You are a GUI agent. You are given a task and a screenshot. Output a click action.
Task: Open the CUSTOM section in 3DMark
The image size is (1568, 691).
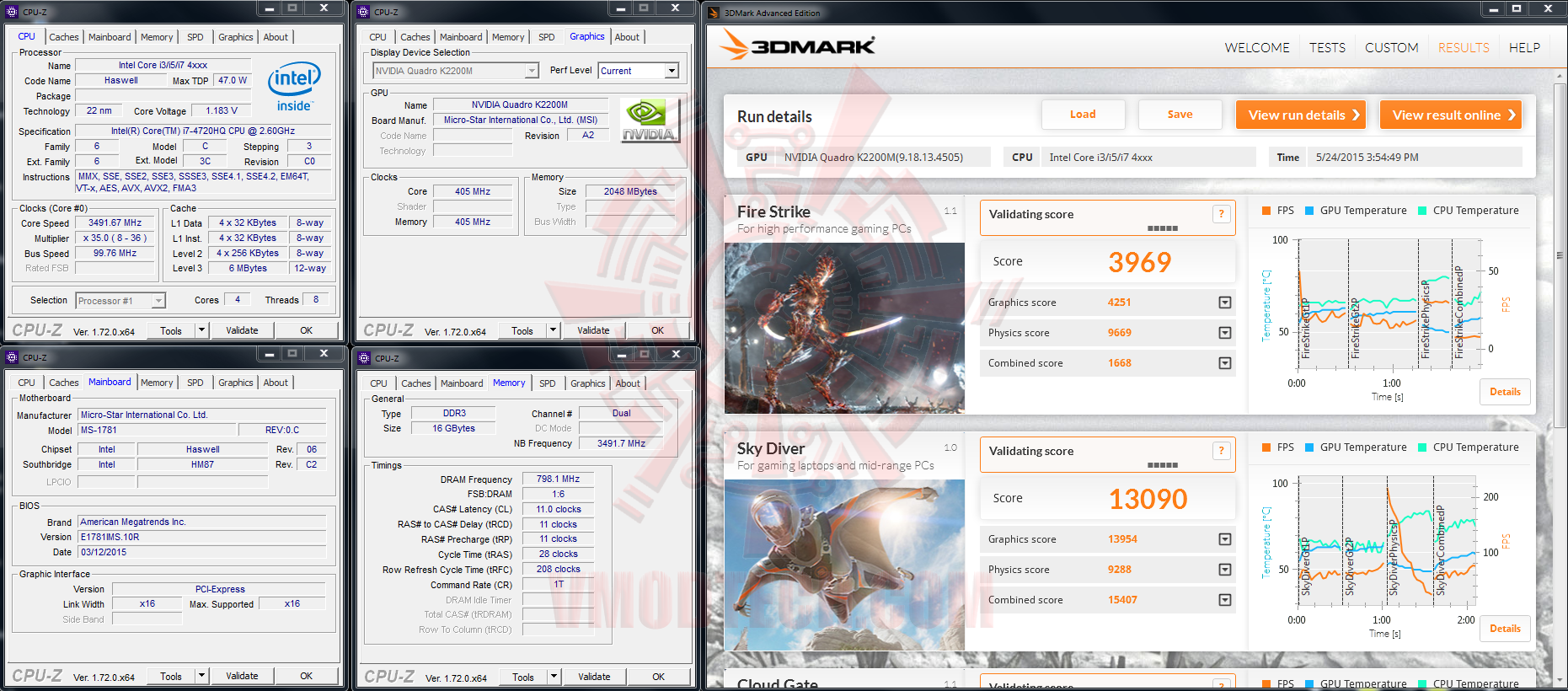(x=1392, y=48)
